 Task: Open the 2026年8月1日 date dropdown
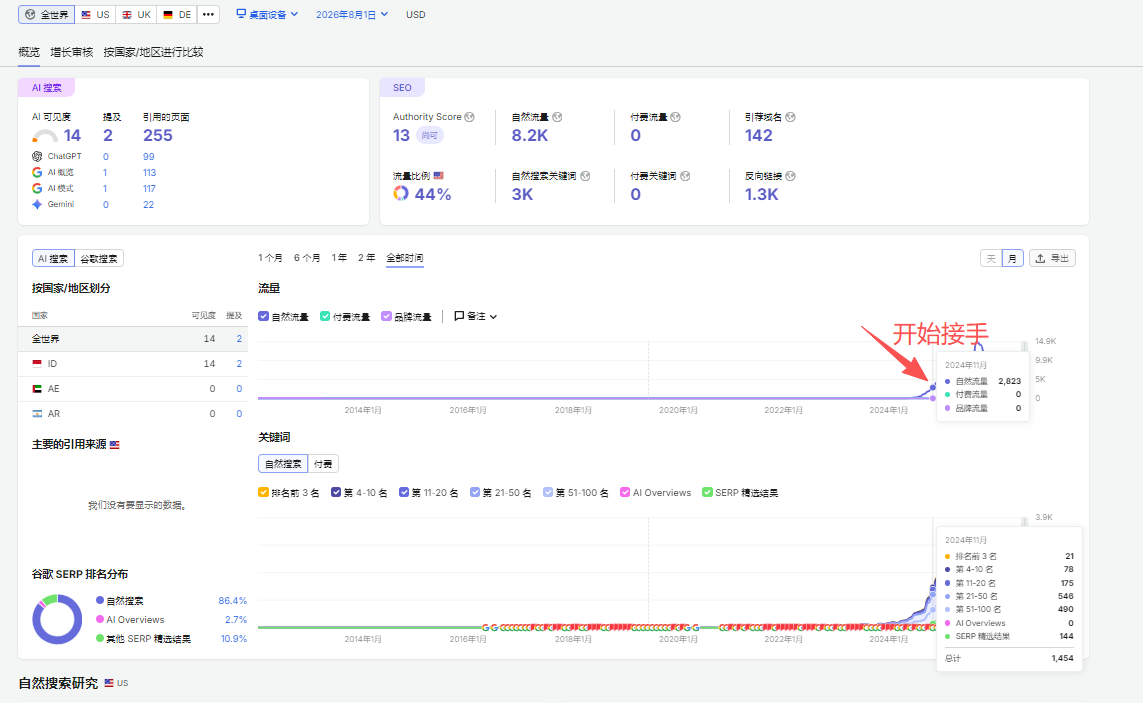coord(351,15)
